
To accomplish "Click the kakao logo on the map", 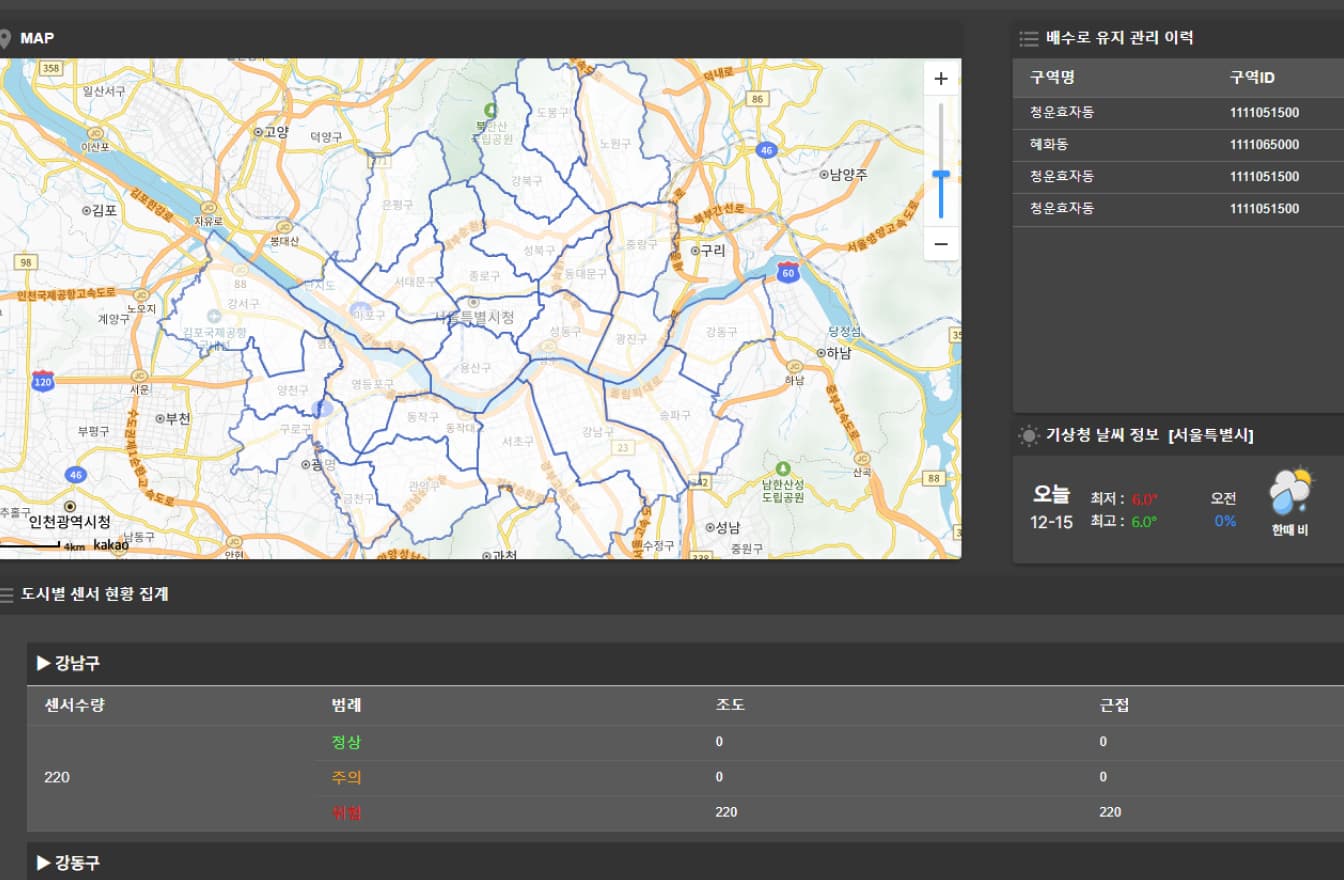I will coord(111,545).
